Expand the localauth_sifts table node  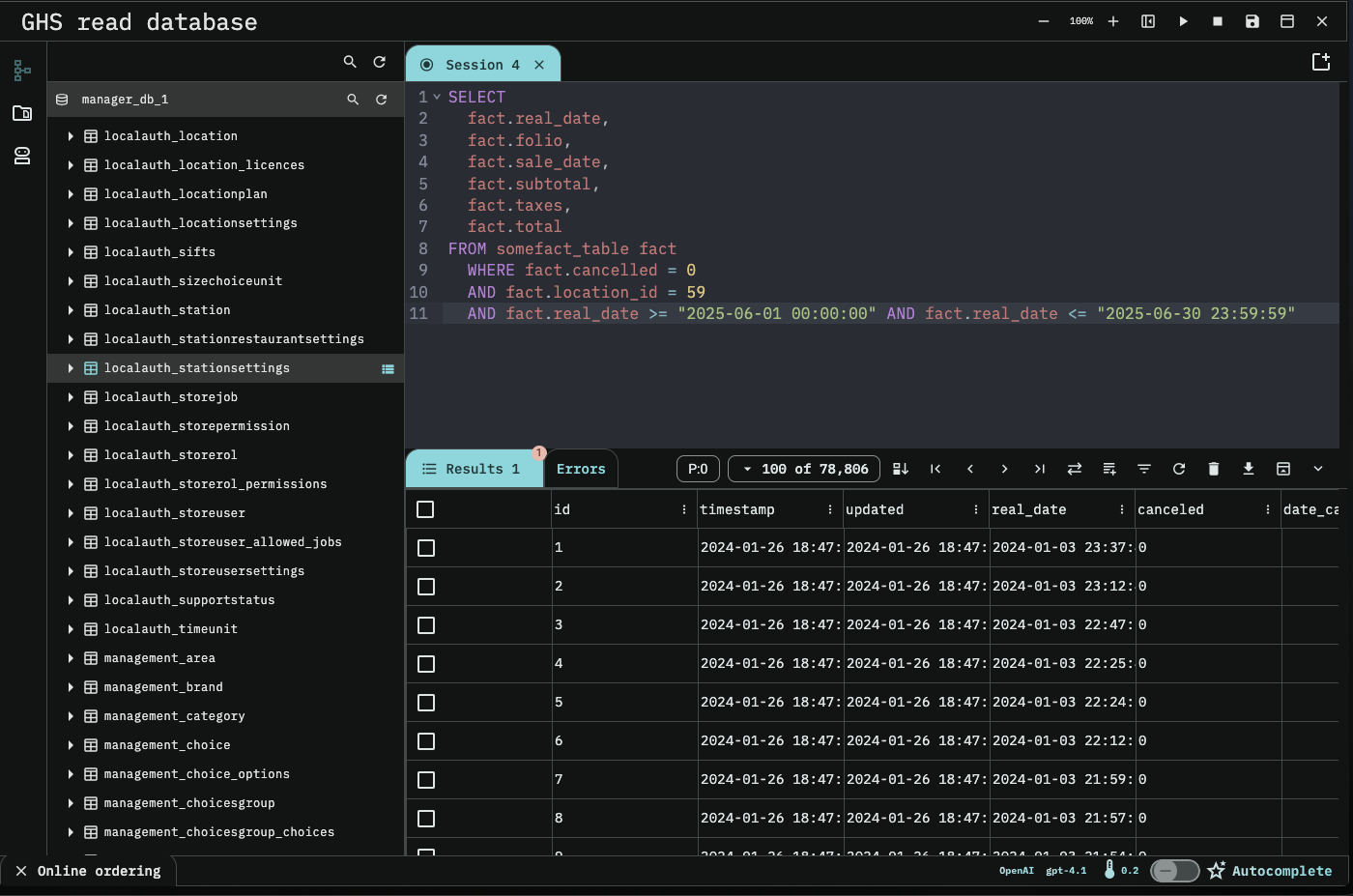71,252
